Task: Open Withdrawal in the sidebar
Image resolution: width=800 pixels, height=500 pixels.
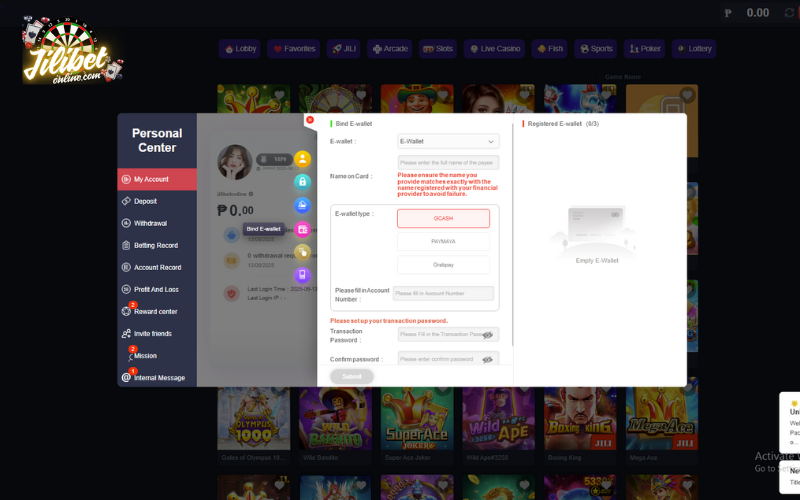Action: [157, 223]
